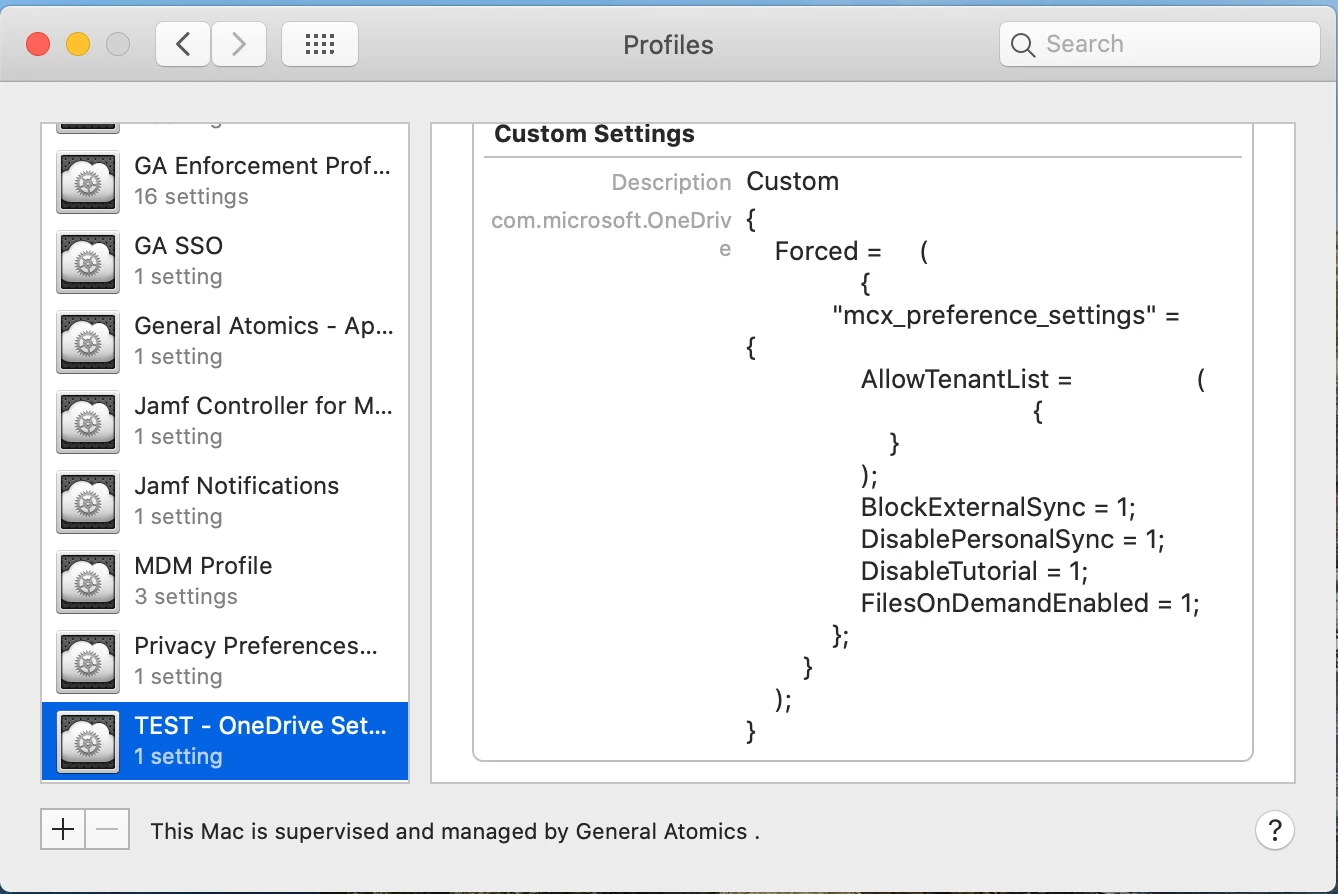Image resolution: width=1338 pixels, height=894 pixels.
Task: Go forward with the right chevron button
Action: (237, 44)
